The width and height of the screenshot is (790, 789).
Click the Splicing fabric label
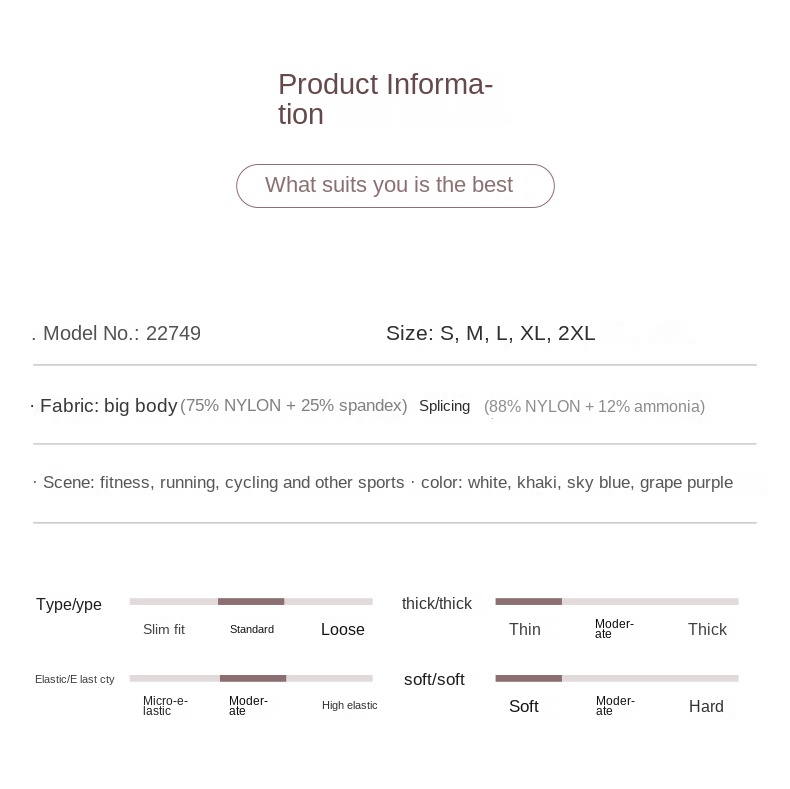(444, 406)
